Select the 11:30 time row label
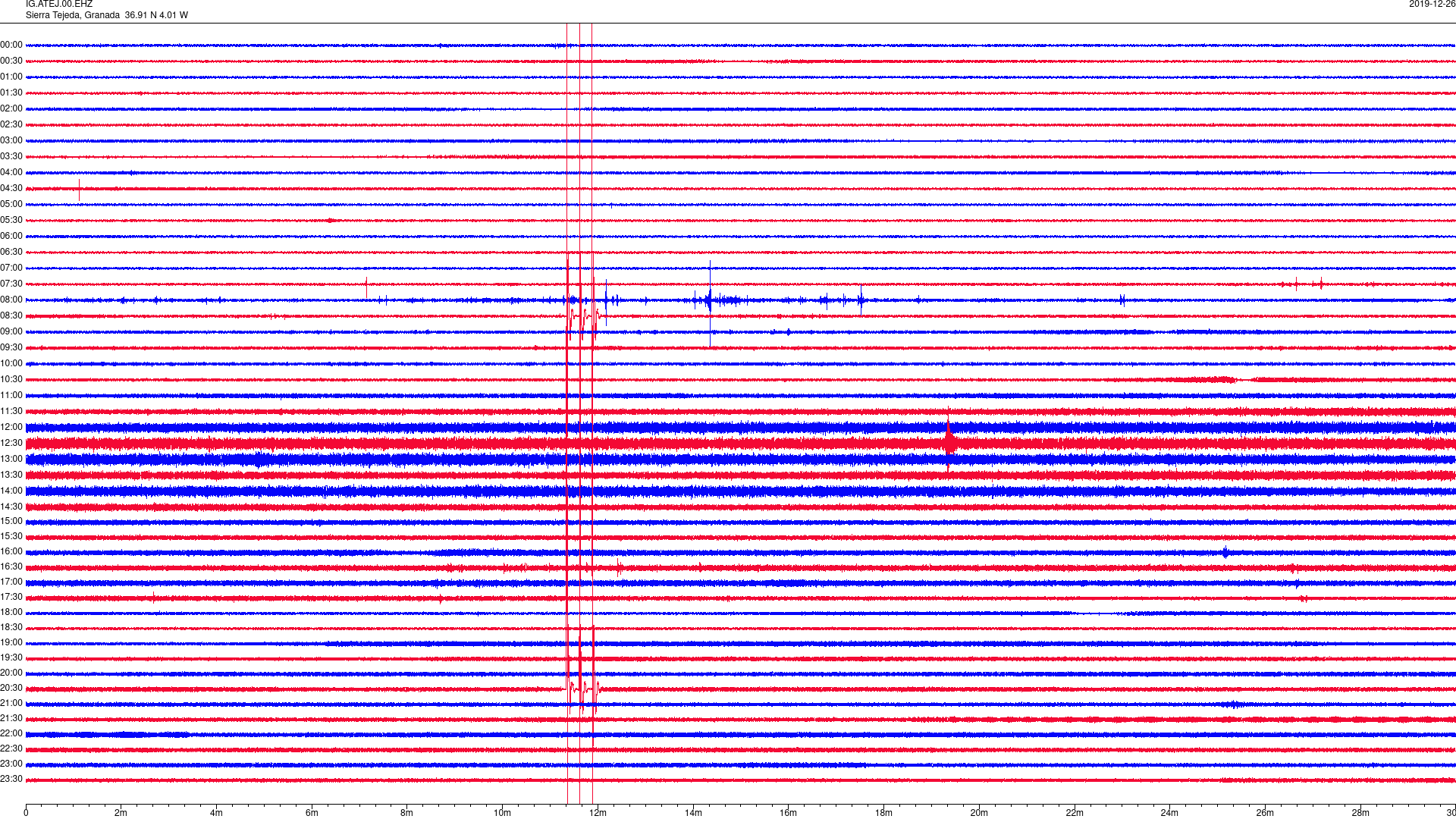1456x819 pixels. (11, 412)
